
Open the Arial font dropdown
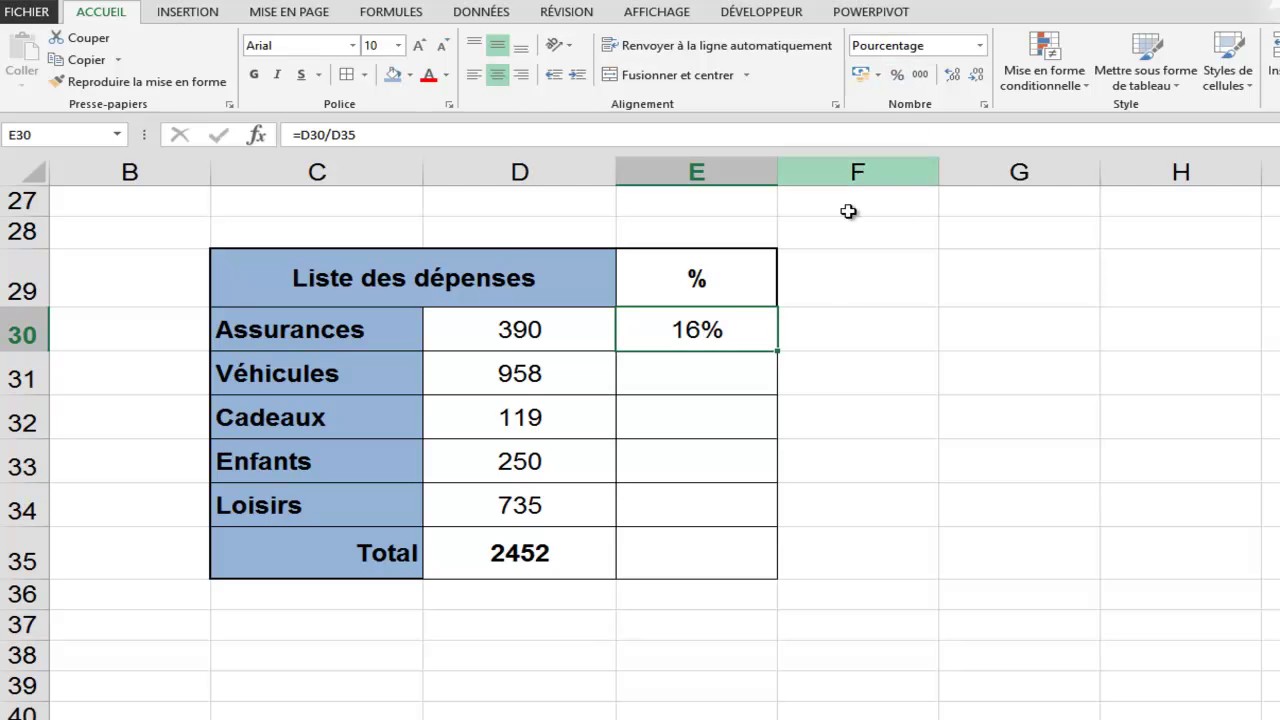pos(352,45)
